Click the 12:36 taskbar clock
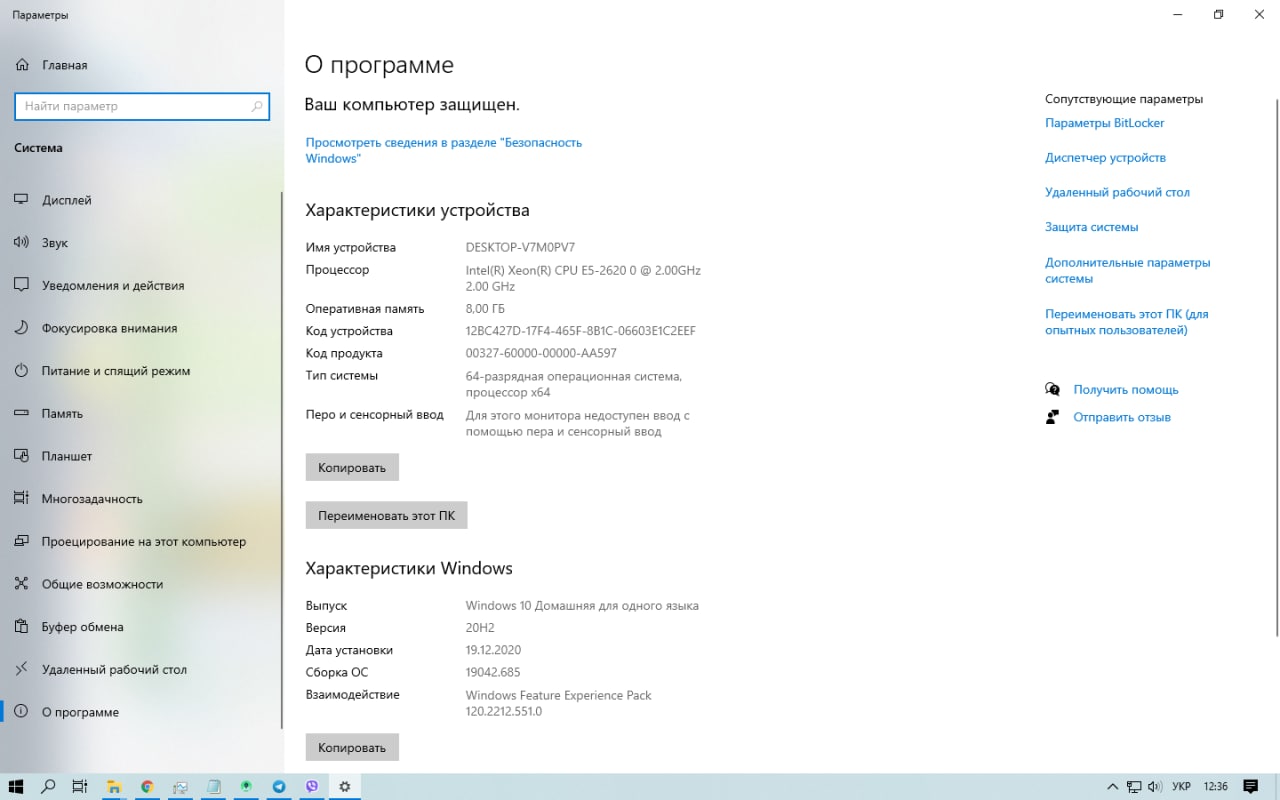Screen dimensions: 1280x800 [1216, 786]
